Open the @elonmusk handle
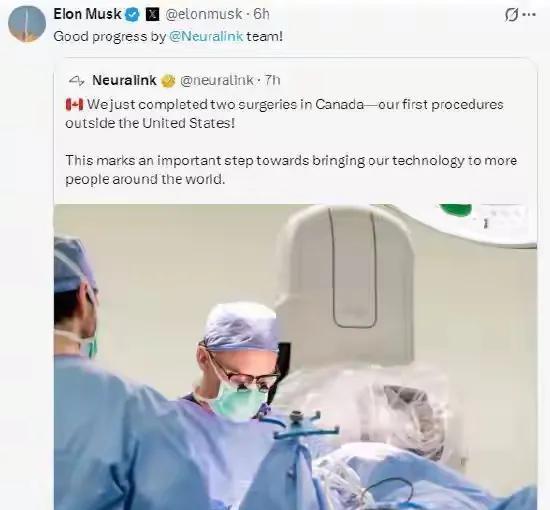 pyautogui.click(x=203, y=15)
